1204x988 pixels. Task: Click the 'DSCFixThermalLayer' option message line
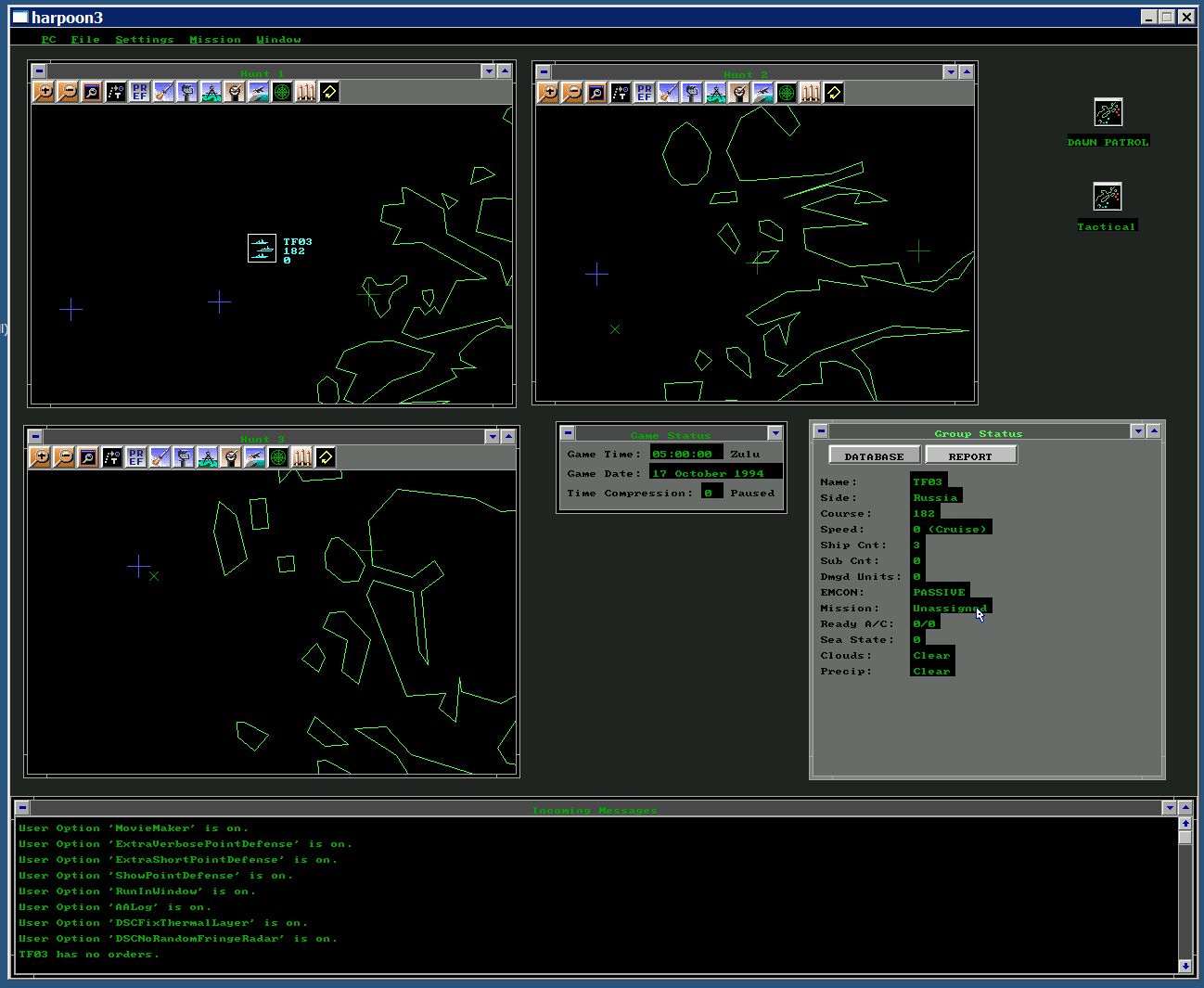tap(163, 923)
